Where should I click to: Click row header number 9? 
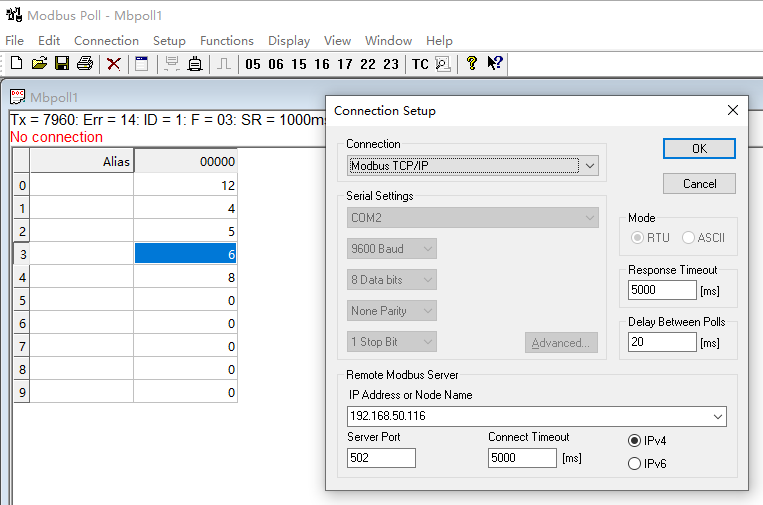22,392
